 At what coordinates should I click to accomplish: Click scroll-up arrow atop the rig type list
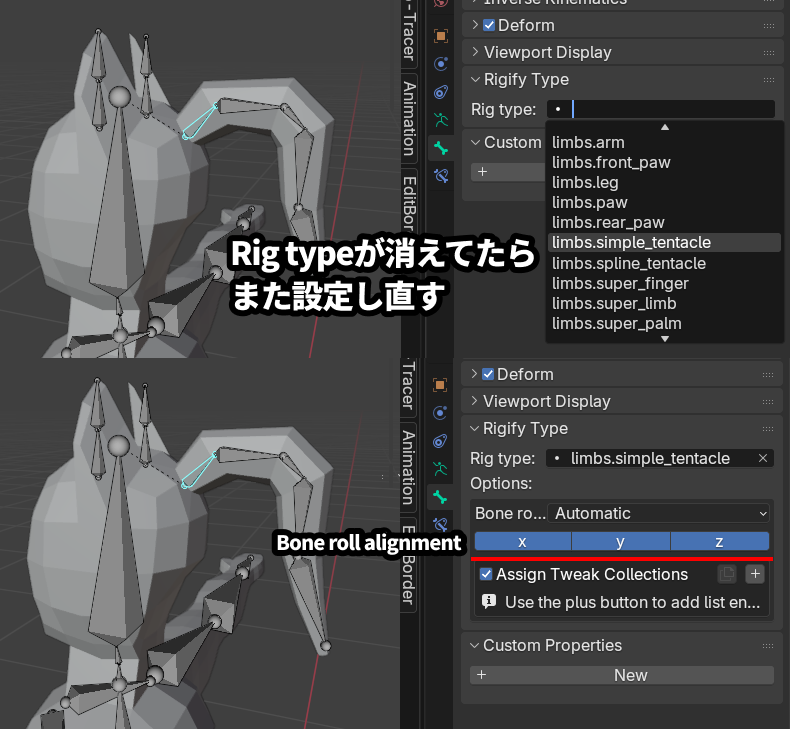click(665, 127)
